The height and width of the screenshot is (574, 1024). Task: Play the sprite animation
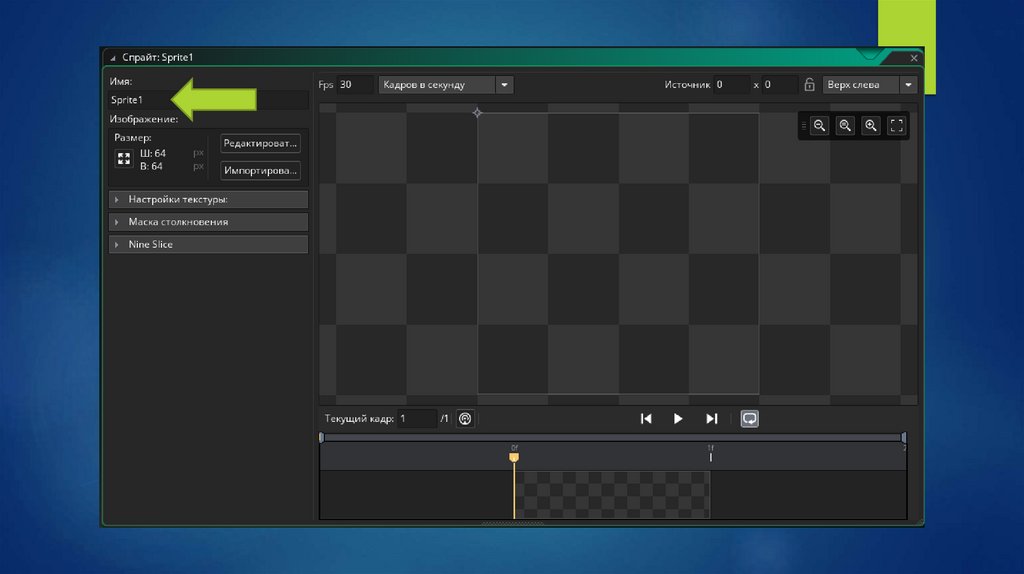click(x=678, y=419)
